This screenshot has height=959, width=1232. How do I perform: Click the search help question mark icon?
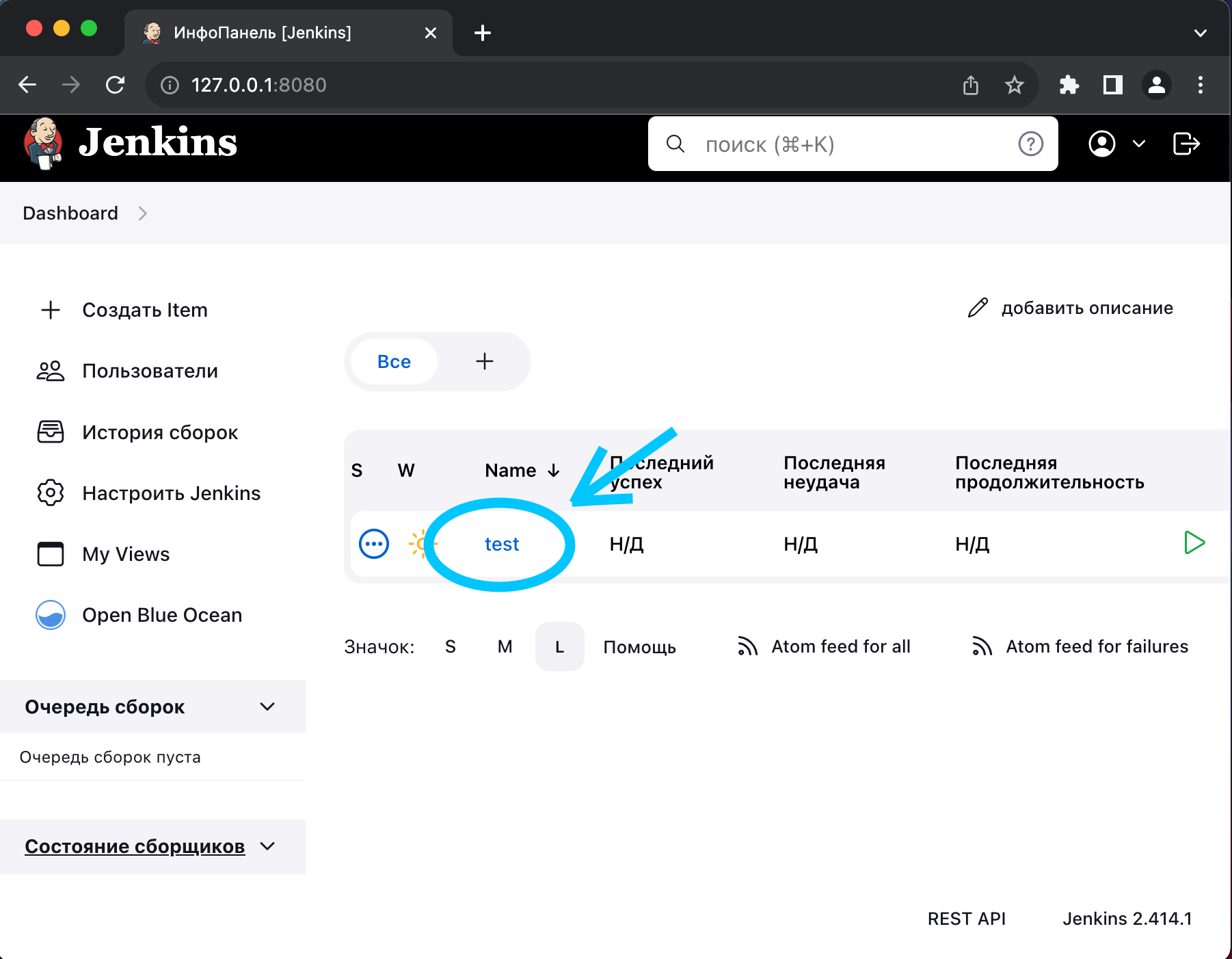pyautogui.click(x=1030, y=144)
